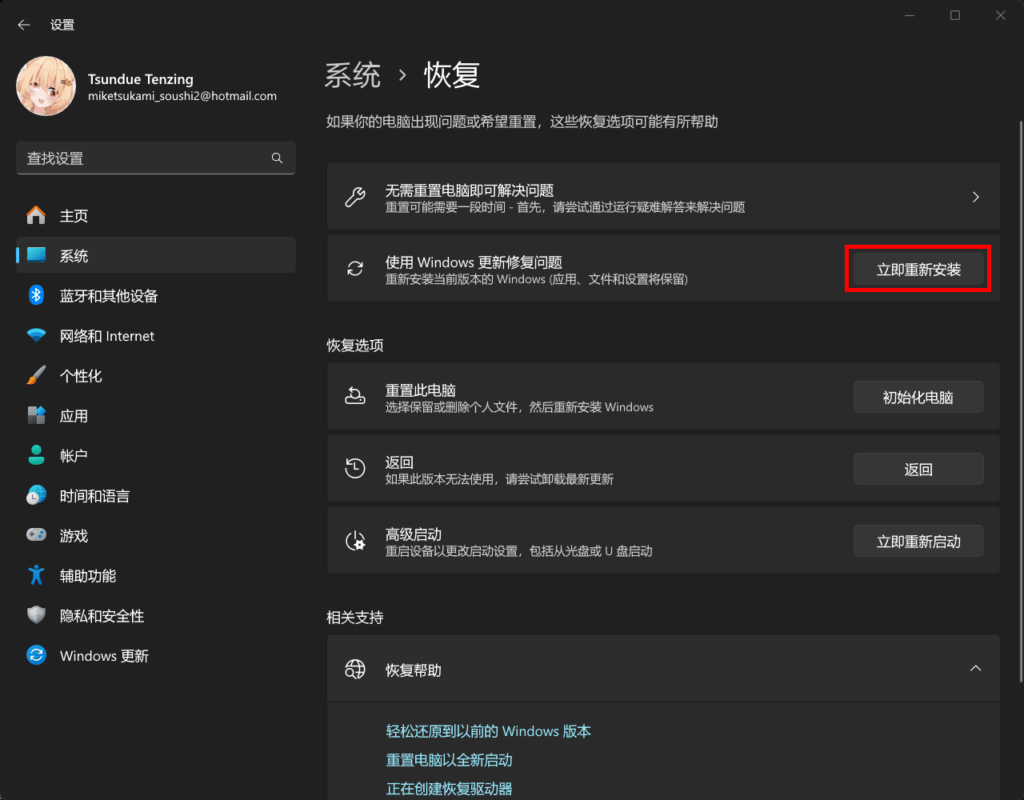Screen dimensions: 1024x800
Task: Select the 个性化 category label
Action: coord(80,376)
